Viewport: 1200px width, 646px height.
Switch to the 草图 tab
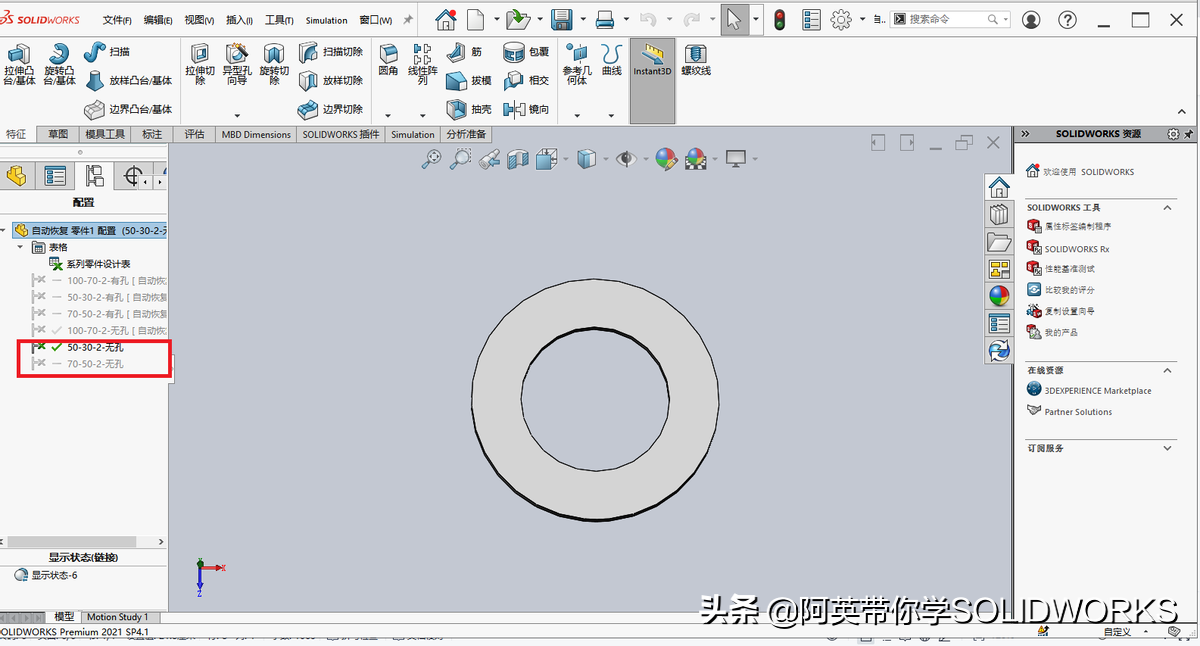(x=58, y=134)
